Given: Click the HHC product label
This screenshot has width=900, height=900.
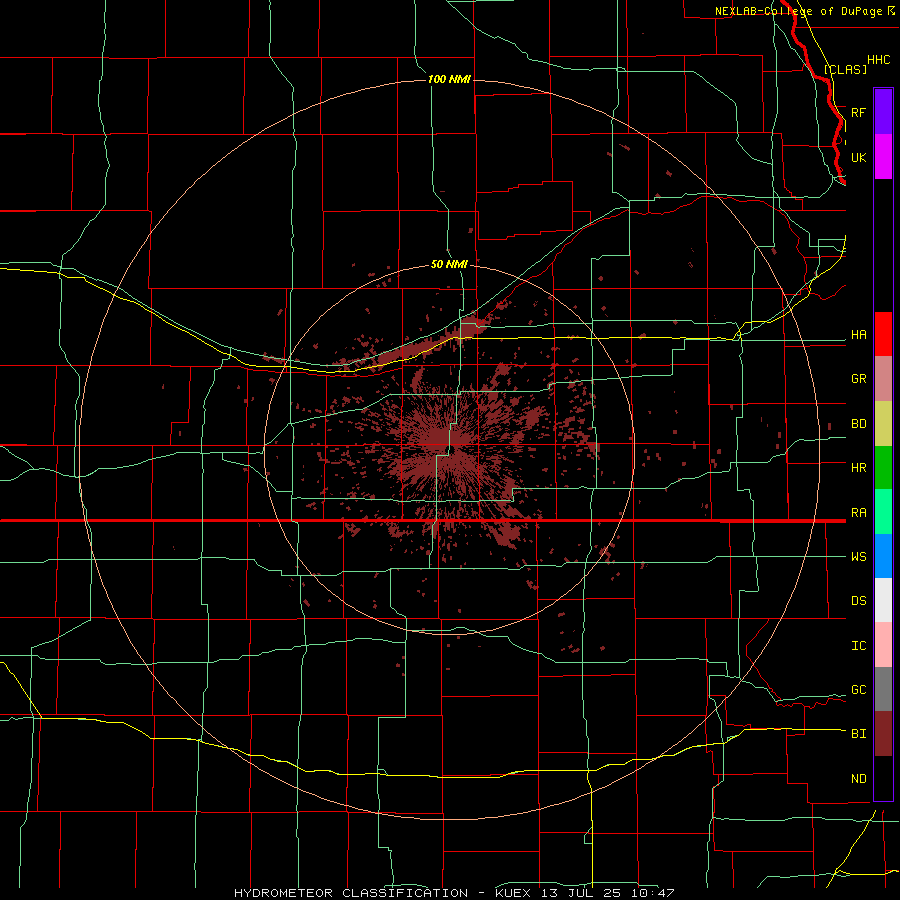Looking at the screenshot, I should (878, 60).
